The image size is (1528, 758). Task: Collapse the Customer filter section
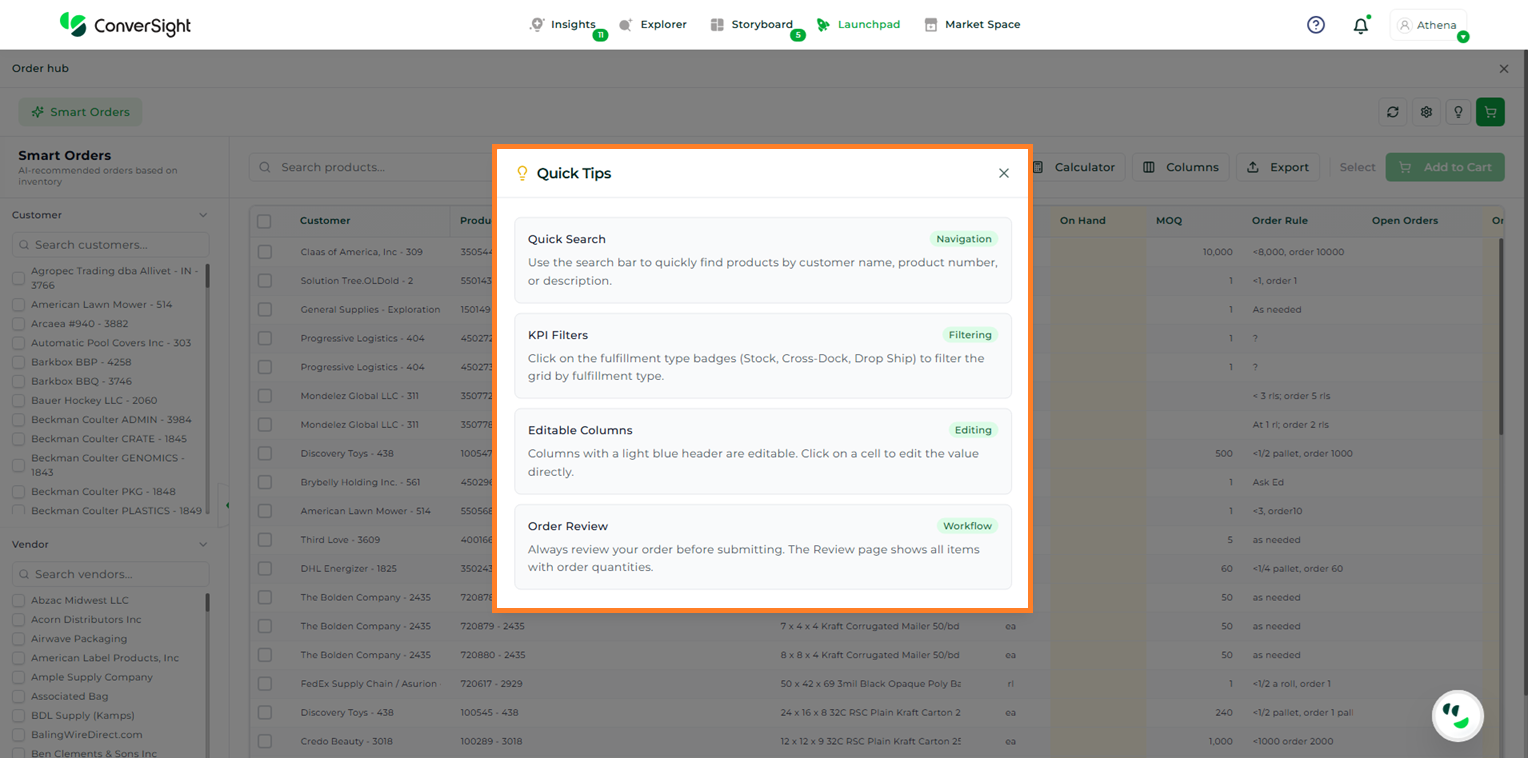coord(203,215)
